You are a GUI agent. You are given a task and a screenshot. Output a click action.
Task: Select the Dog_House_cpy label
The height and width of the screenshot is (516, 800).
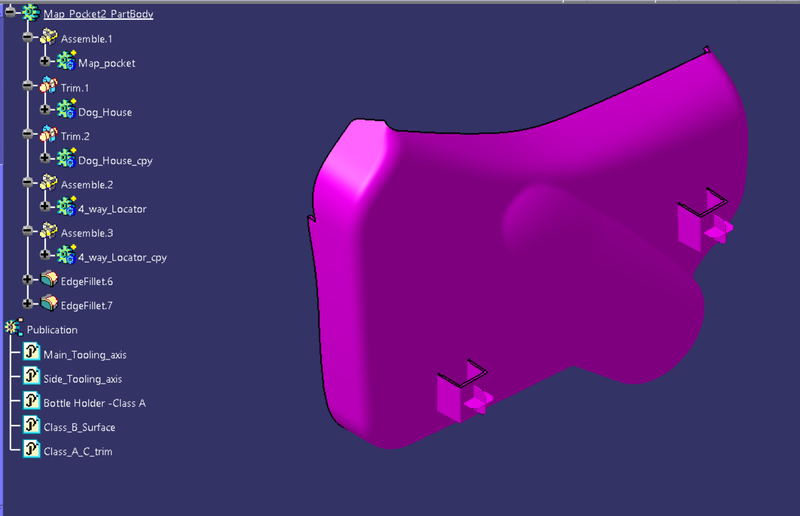(115, 161)
